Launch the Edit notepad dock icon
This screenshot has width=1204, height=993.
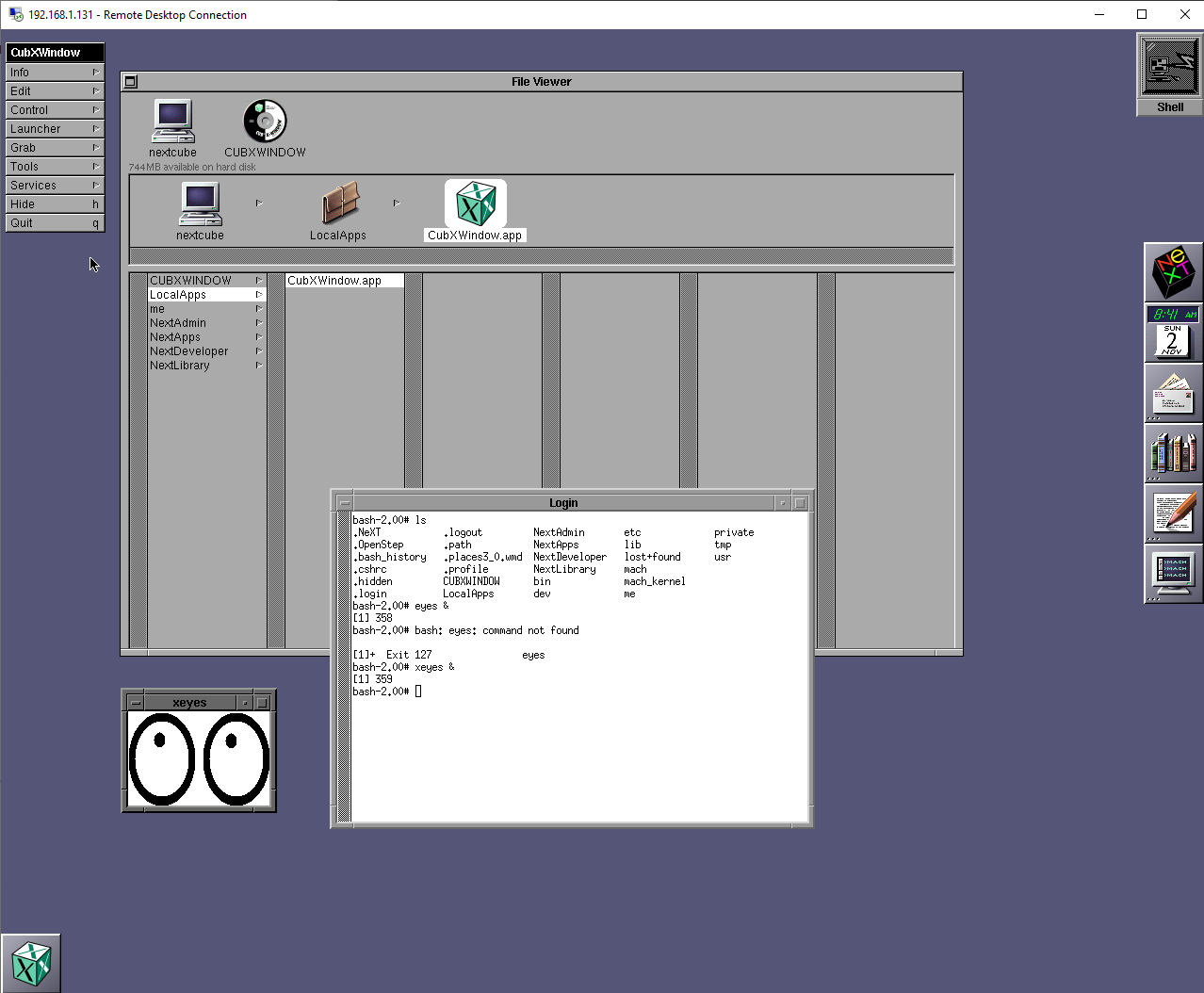1173,513
